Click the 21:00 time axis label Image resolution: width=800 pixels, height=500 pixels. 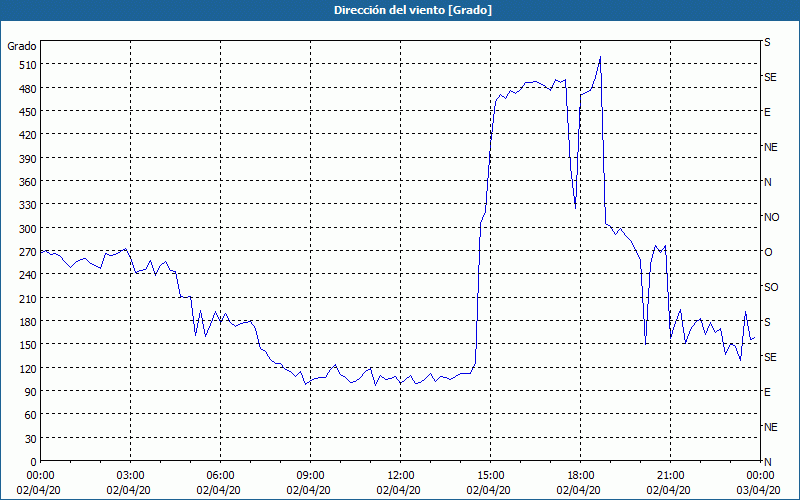click(x=670, y=476)
